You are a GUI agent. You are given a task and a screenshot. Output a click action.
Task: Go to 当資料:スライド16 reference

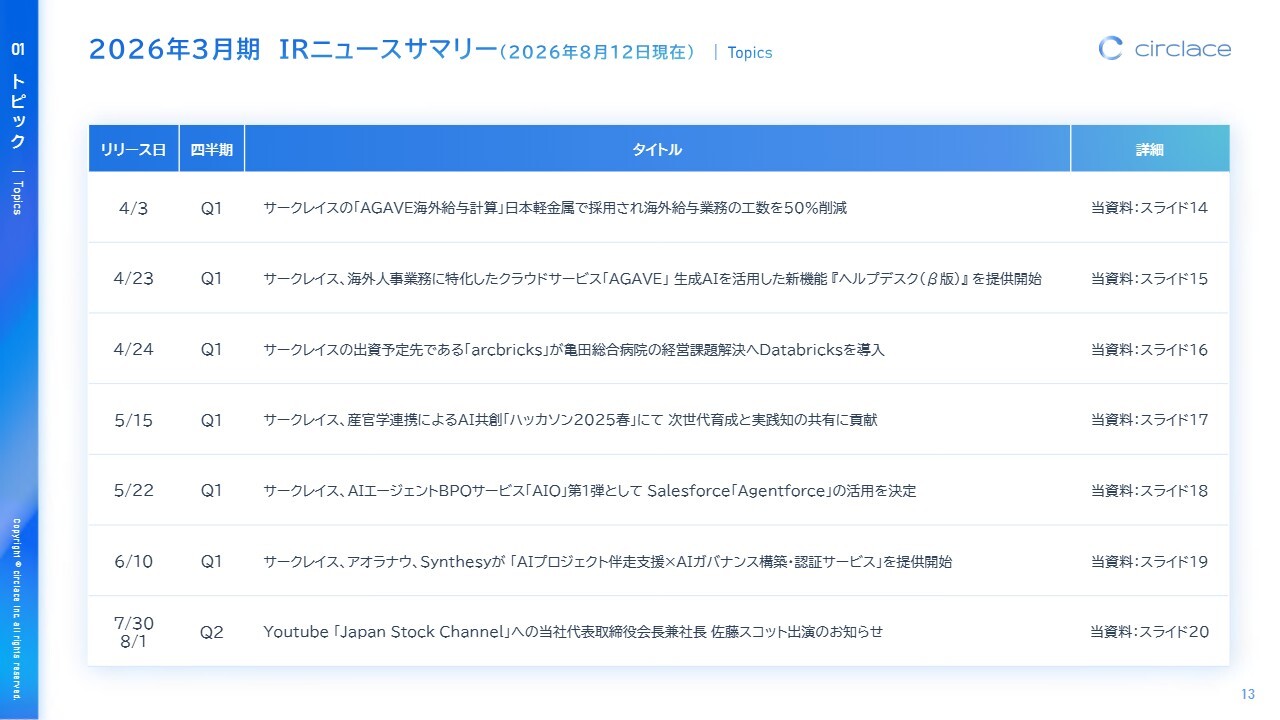(x=1150, y=350)
